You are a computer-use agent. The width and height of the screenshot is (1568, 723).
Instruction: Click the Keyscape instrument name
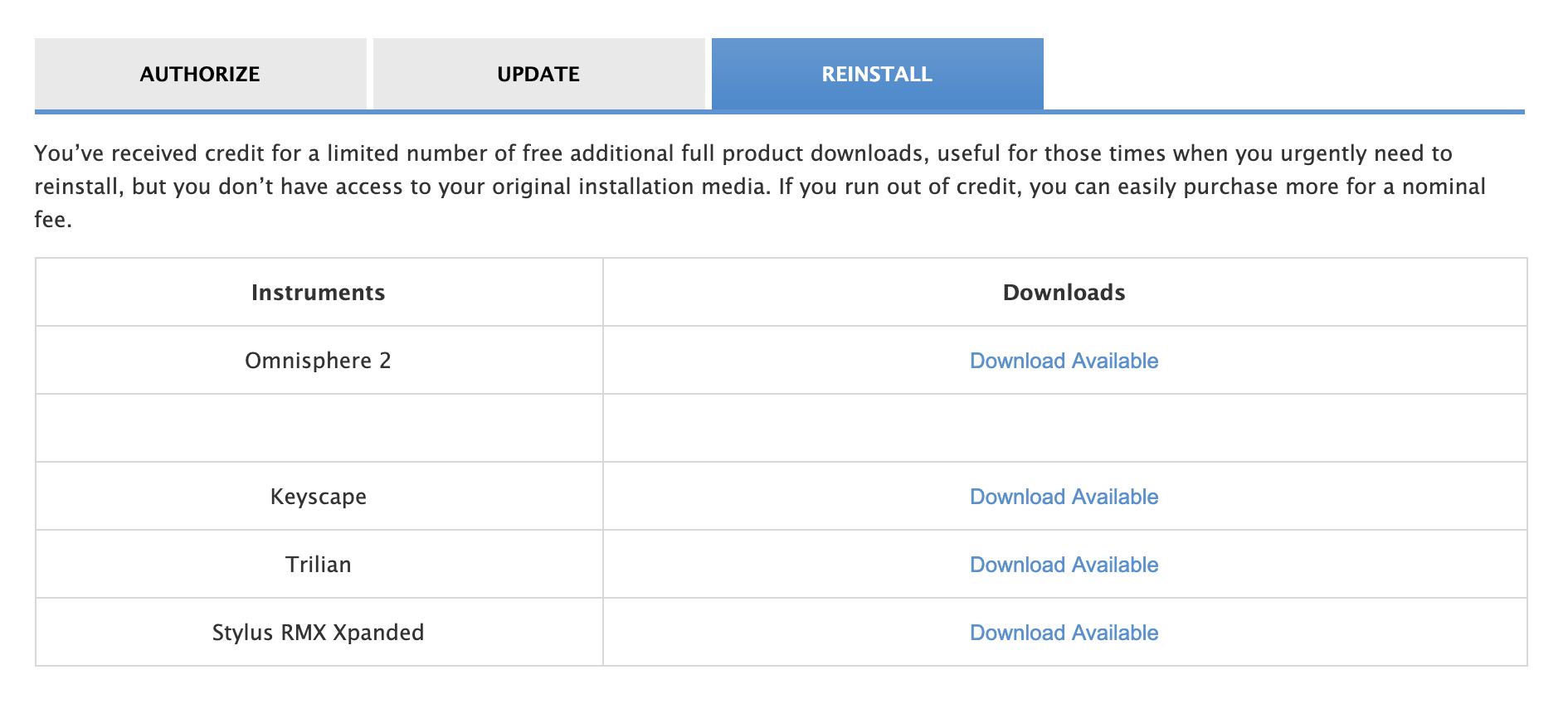(x=319, y=497)
